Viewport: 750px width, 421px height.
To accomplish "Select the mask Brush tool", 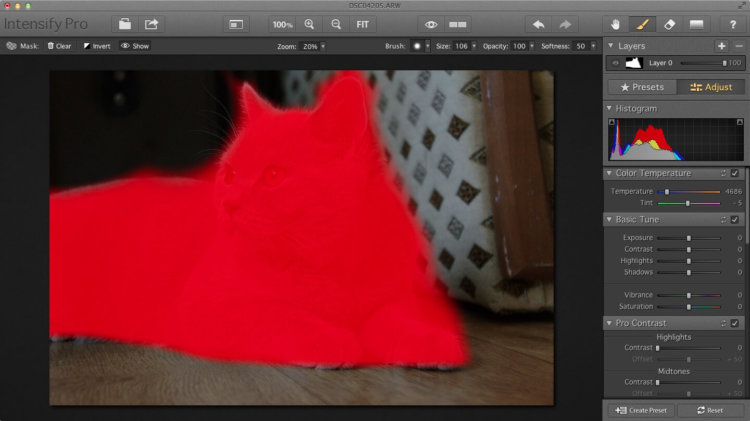I will [x=642, y=24].
